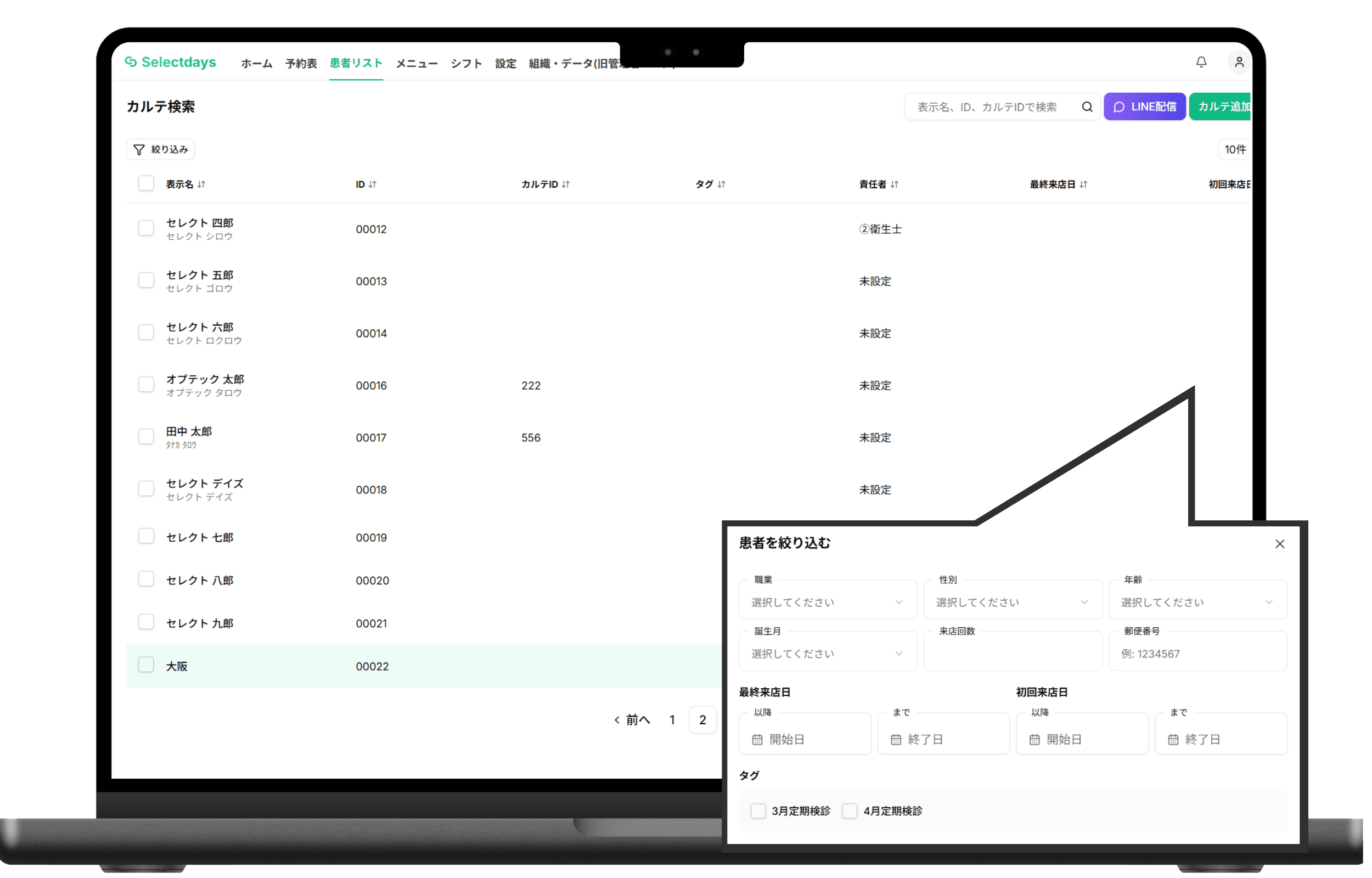Check the 大阪 row checkbox
The height and width of the screenshot is (878, 1372).
(x=146, y=665)
